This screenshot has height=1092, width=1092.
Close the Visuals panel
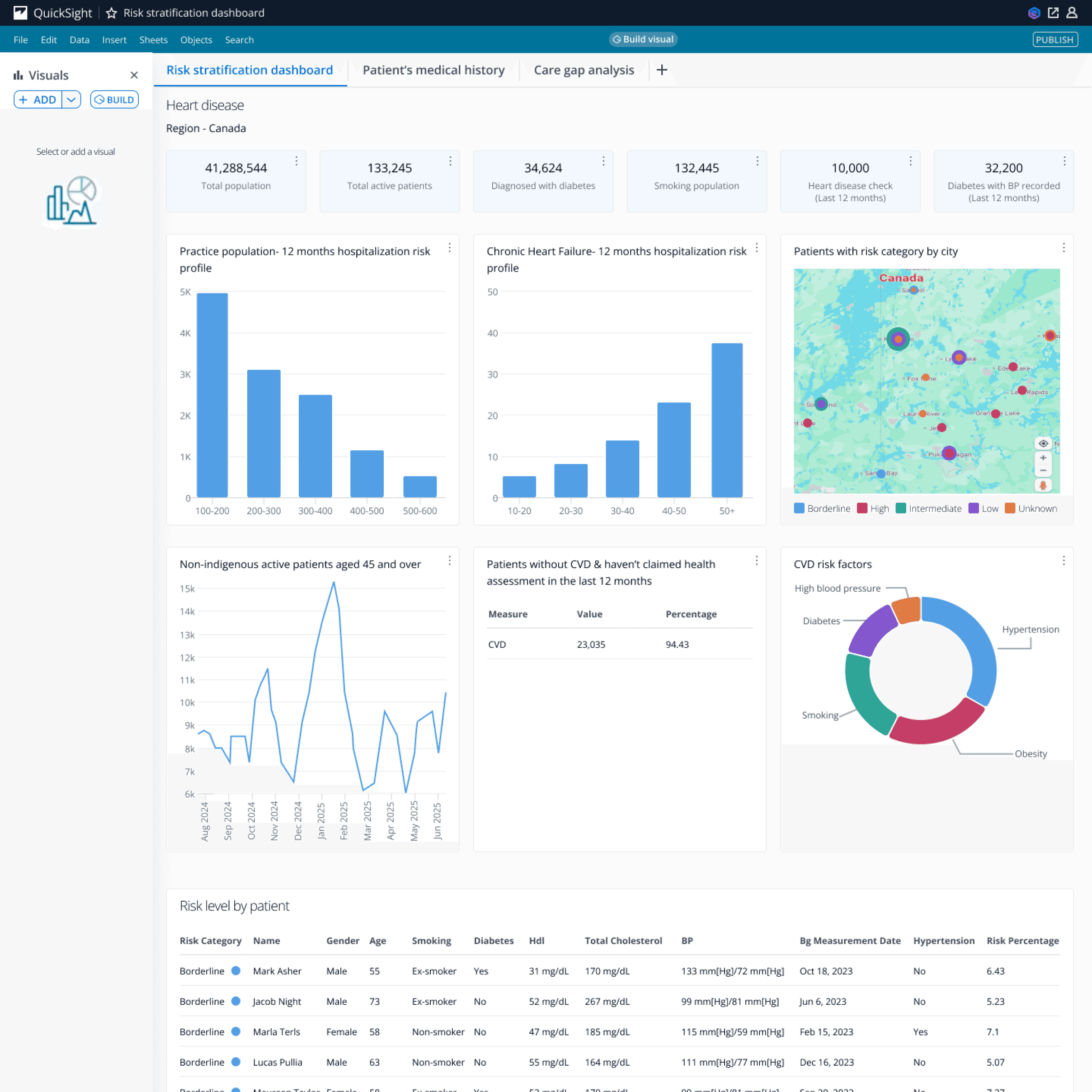(x=134, y=75)
